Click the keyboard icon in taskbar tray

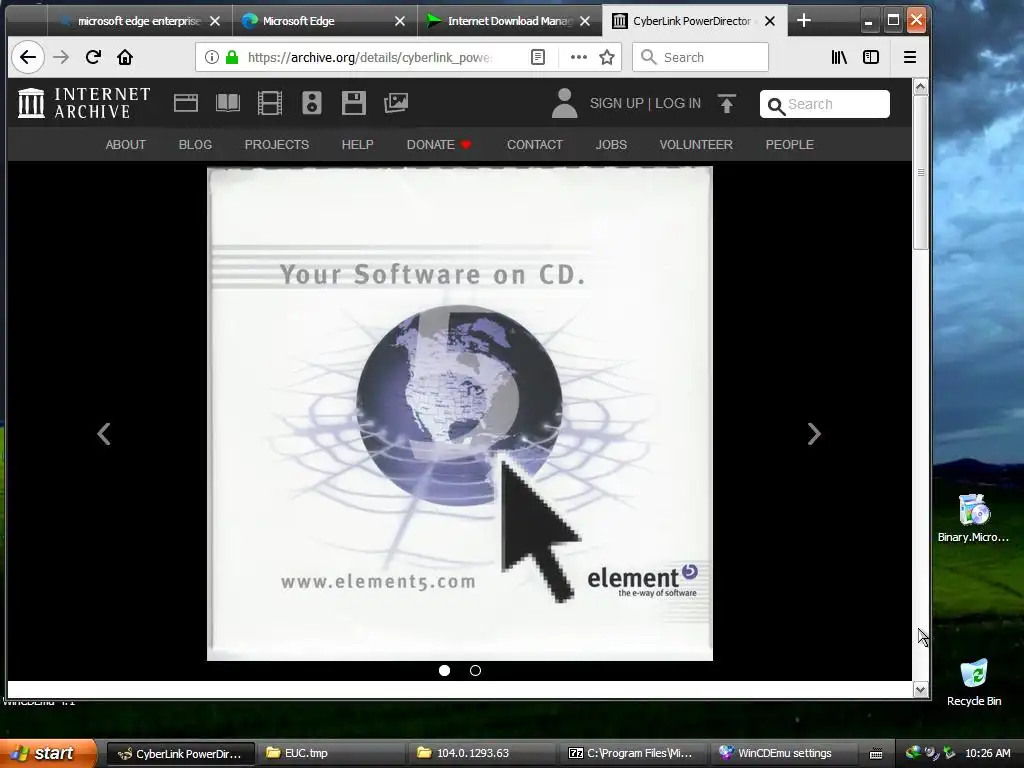click(x=876, y=754)
